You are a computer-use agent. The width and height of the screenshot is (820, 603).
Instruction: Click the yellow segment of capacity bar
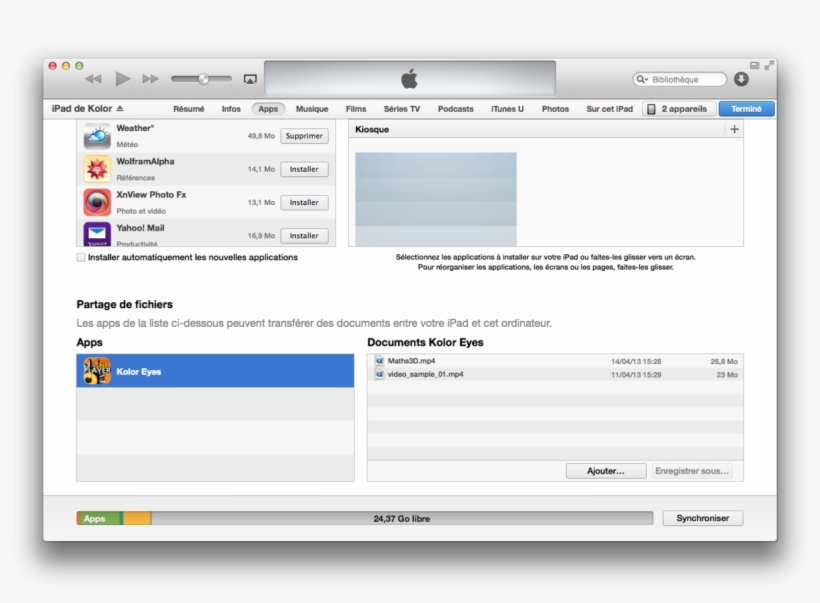(x=137, y=519)
